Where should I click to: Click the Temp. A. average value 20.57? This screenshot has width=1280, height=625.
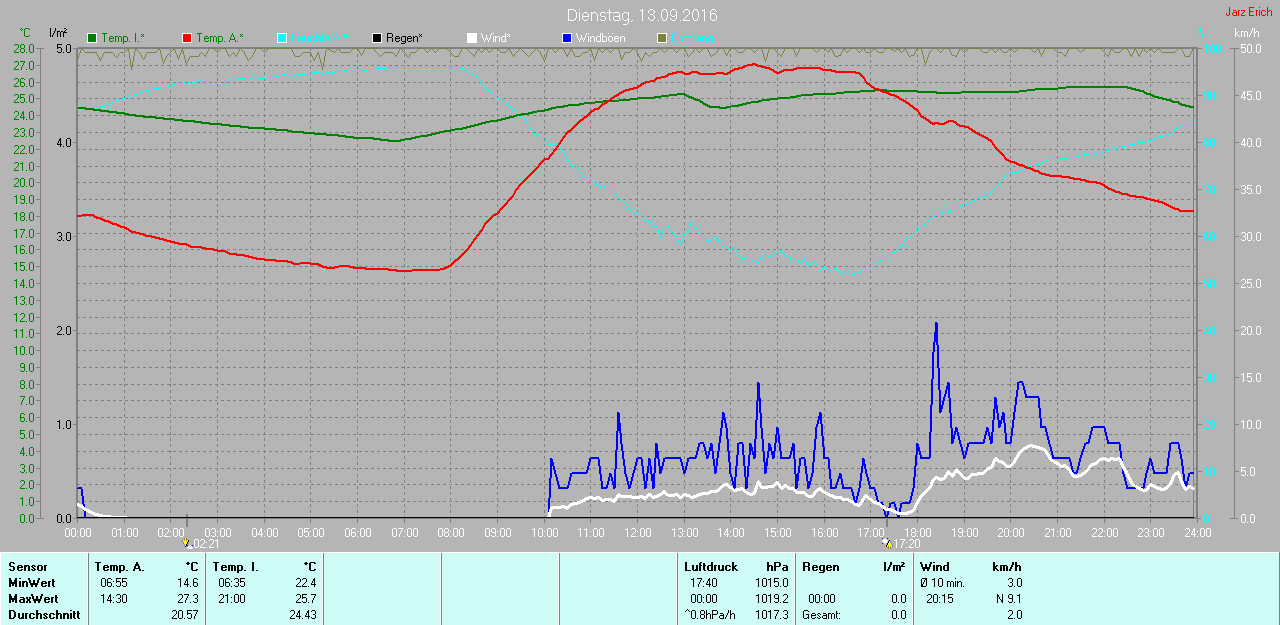[x=184, y=615]
